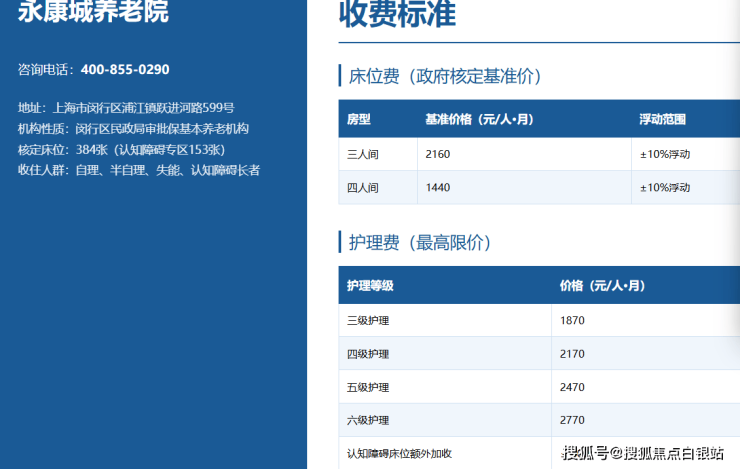Image resolution: width=740 pixels, height=469 pixels.
Task: Click the 核定床位 384张 line
Action: pos(122,150)
